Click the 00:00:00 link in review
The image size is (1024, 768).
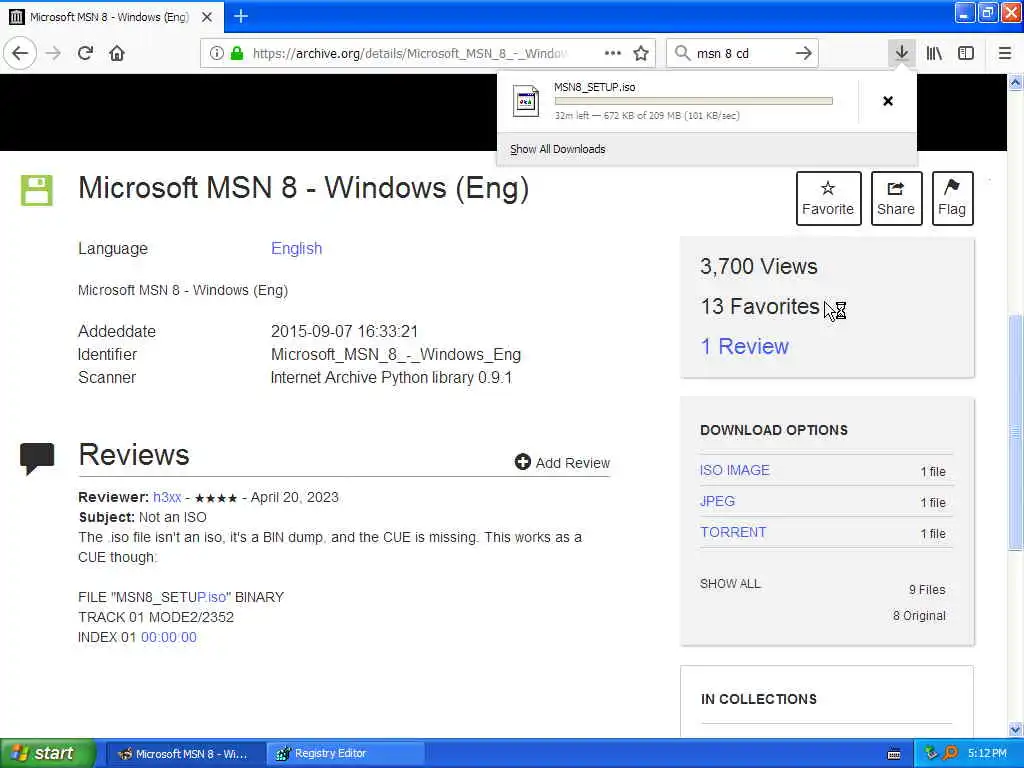click(168, 637)
